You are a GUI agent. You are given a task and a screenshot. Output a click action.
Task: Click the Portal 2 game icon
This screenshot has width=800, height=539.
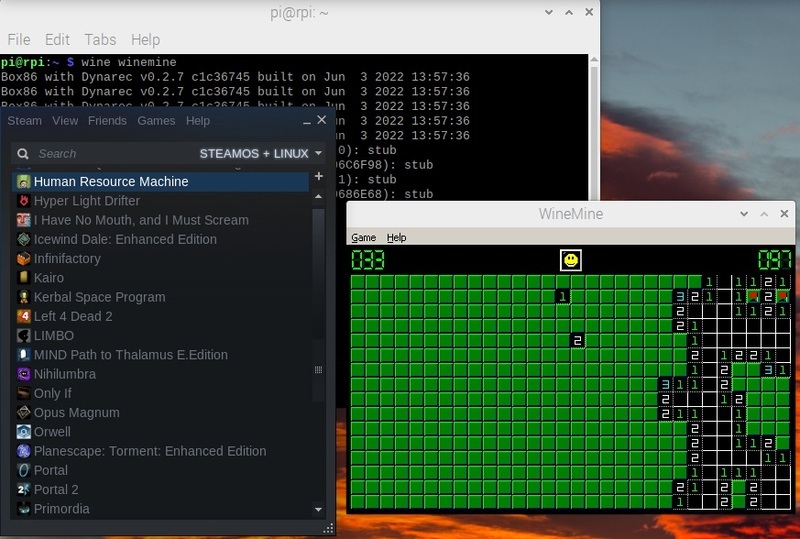(23, 489)
